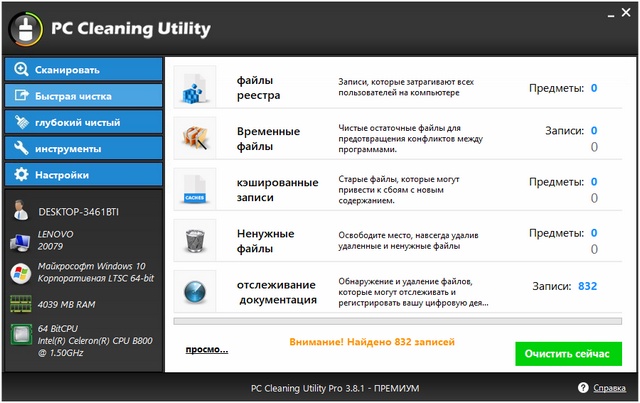Screen dimensions: 640x403
Task: Click the temporary files broom icon
Action: (x=194, y=138)
